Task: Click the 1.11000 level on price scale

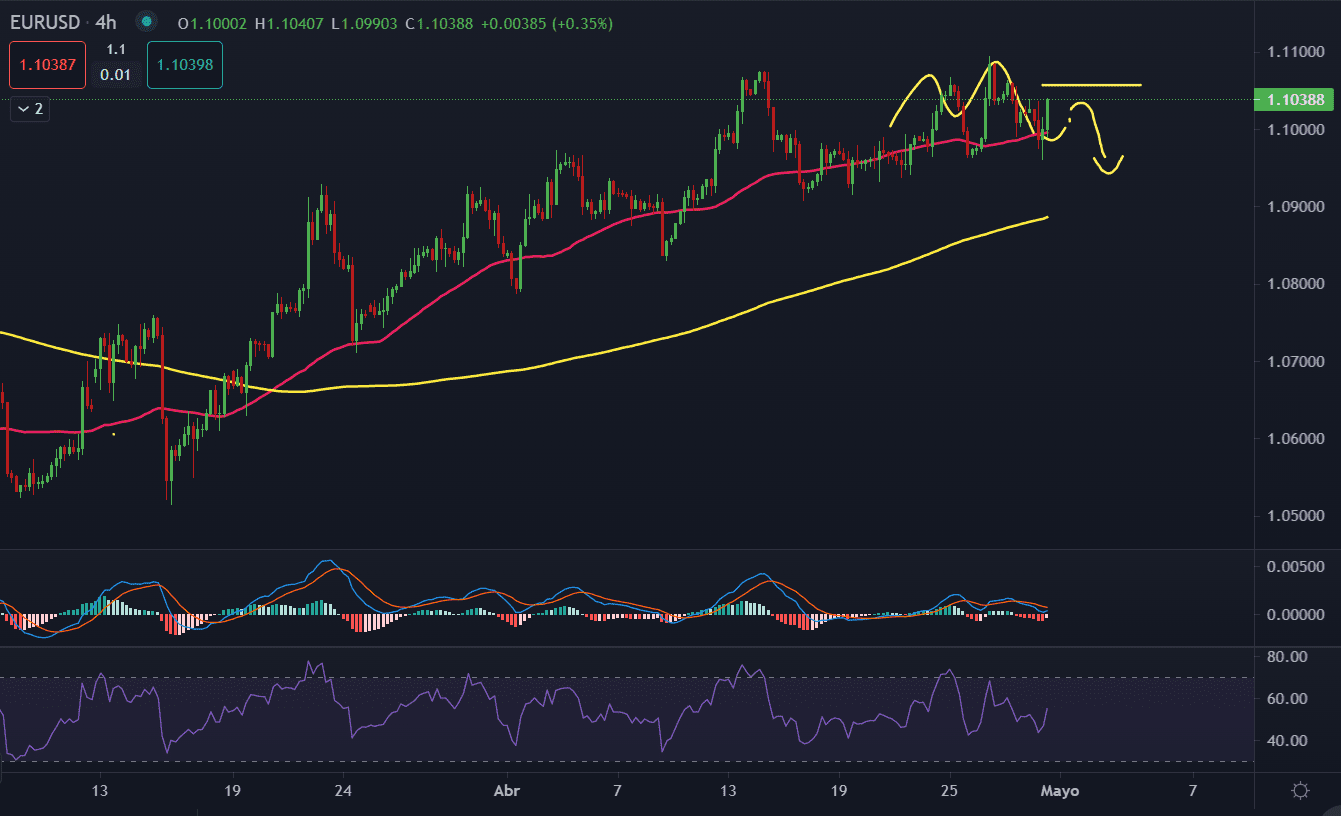Action: click(1295, 50)
